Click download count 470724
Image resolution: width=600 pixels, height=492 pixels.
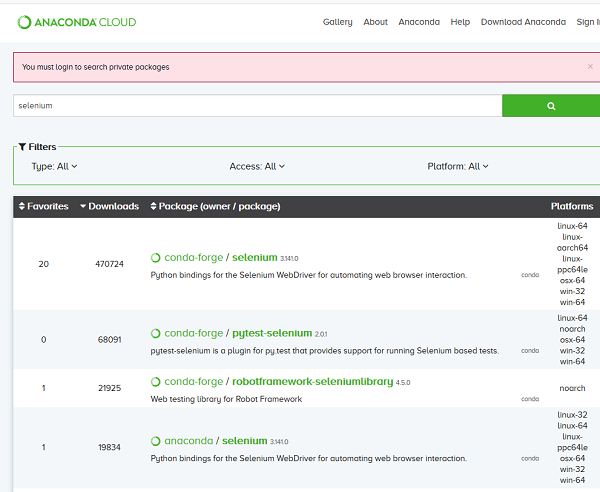coord(109,264)
